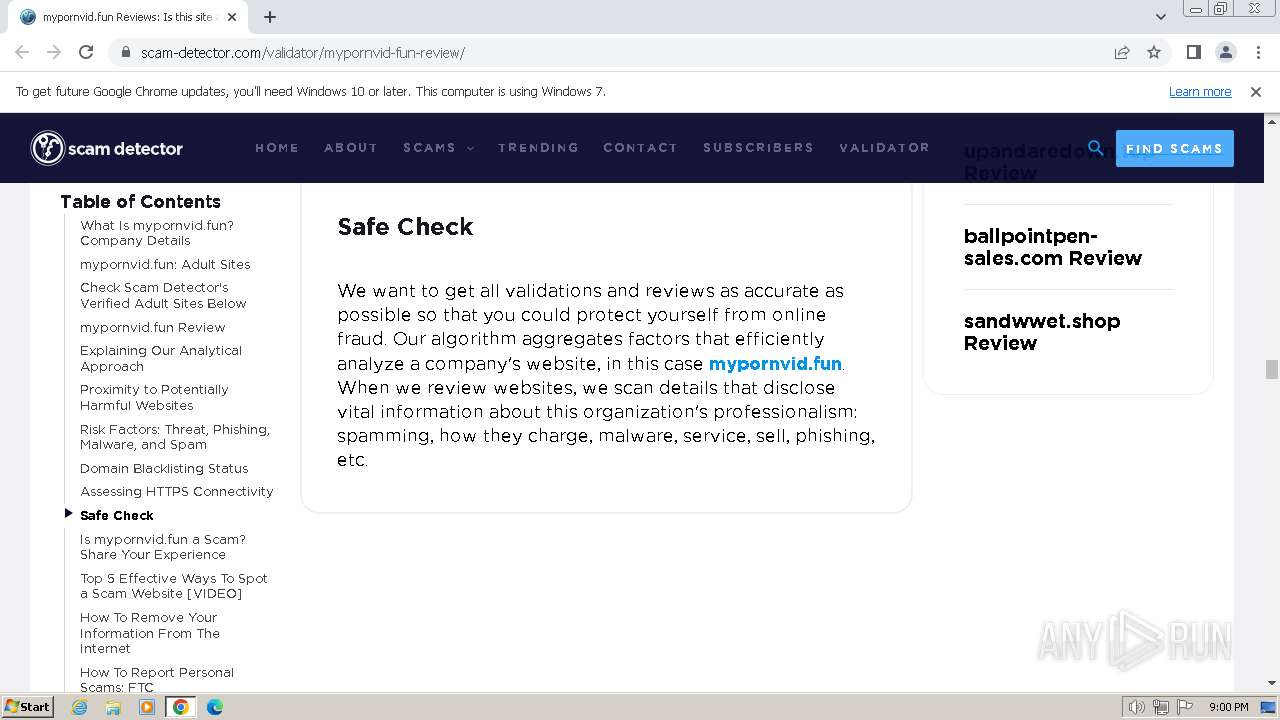This screenshot has height=720, width=1280.
Task: Reload the page
Action: tap(86, 52)
